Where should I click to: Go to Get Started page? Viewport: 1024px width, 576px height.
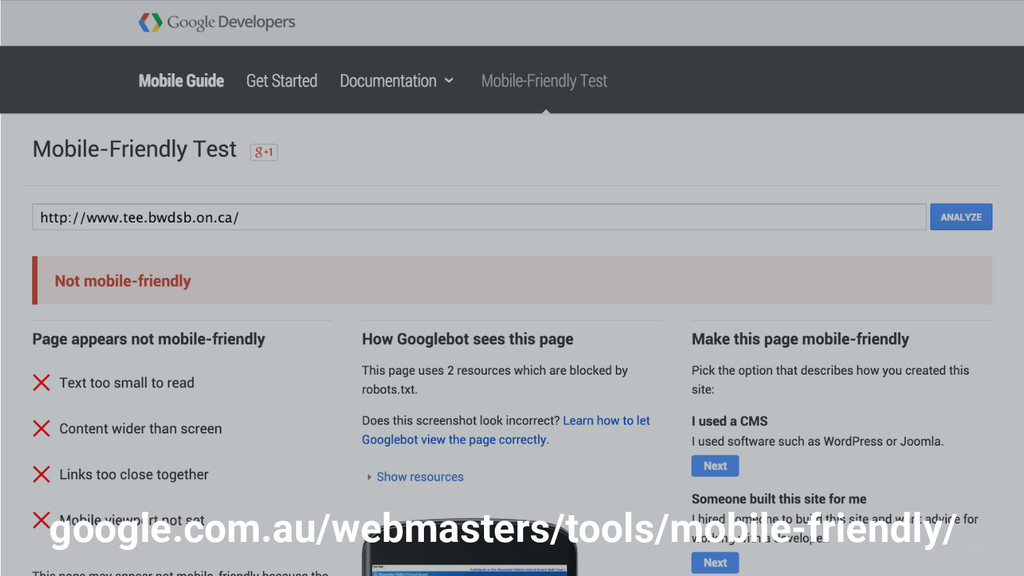281,80
